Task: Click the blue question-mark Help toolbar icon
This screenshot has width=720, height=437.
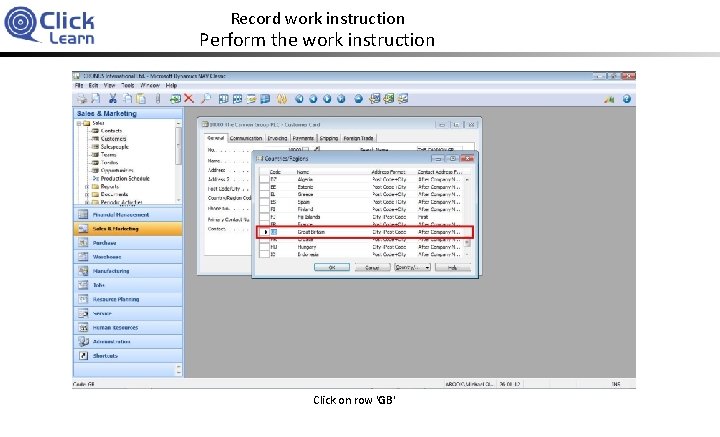Action: (x=627, y=99)
